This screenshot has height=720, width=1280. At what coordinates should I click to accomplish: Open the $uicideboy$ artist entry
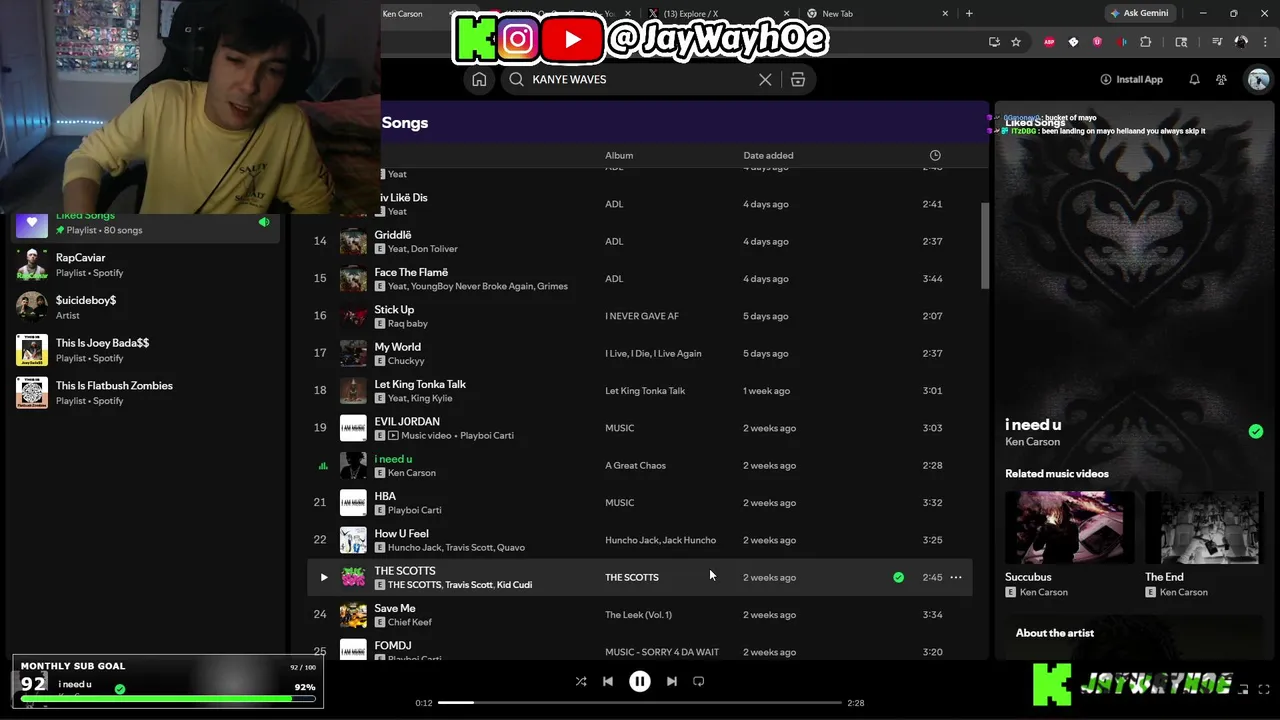[x=145, y=307]
